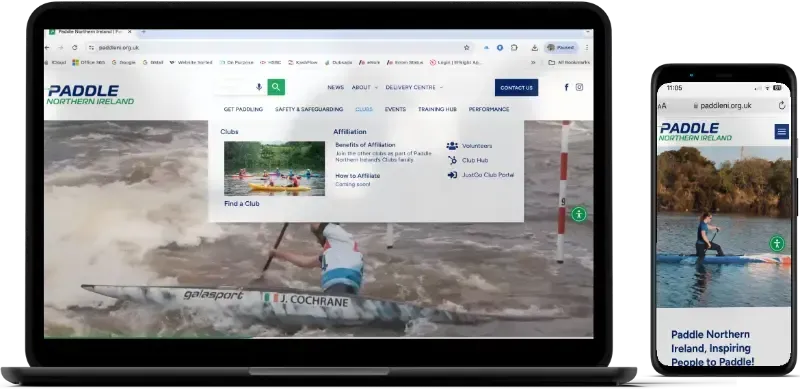Click the Affiliation heading in dropdown panel

pos(350,132)
